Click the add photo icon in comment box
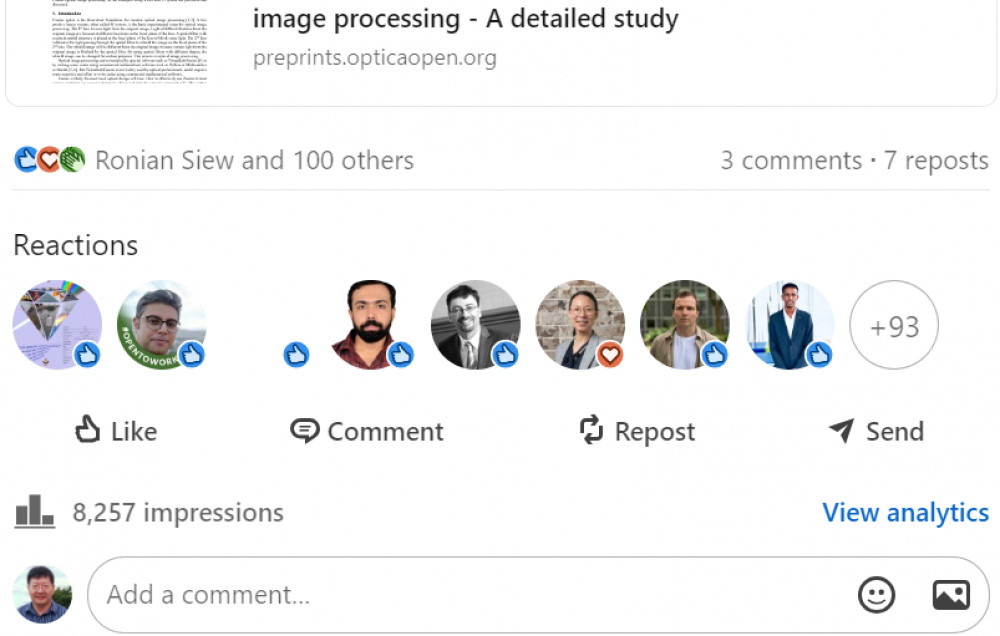Image resolution: width=1000 pixels, height=636 pixels. [951, 595]
